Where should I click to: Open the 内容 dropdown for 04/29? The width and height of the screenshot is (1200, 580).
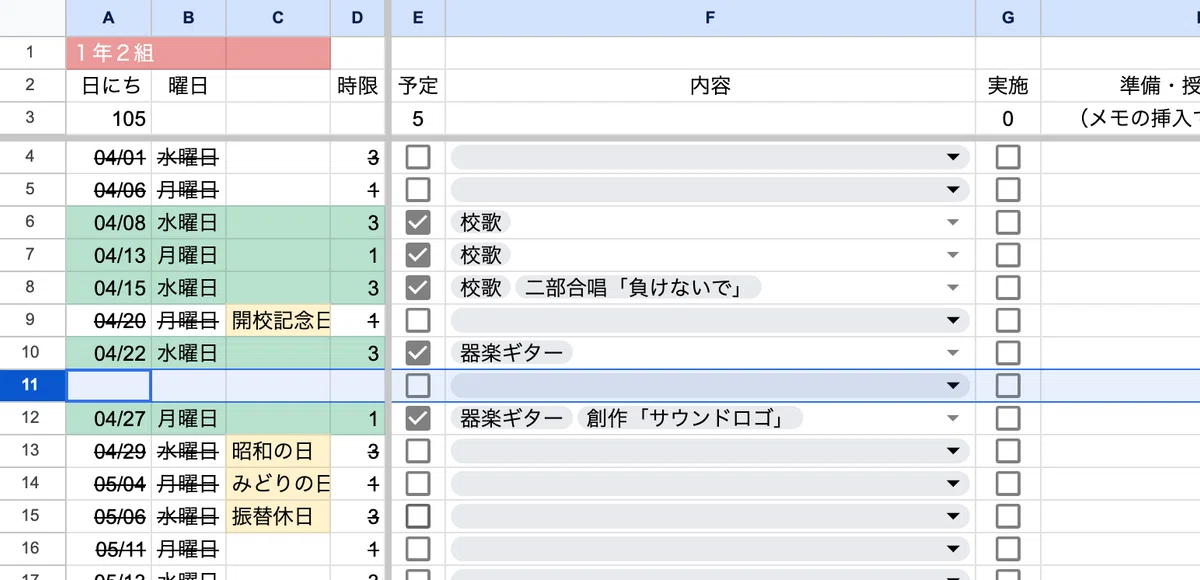pyautogui.click(x=710, y=450)
